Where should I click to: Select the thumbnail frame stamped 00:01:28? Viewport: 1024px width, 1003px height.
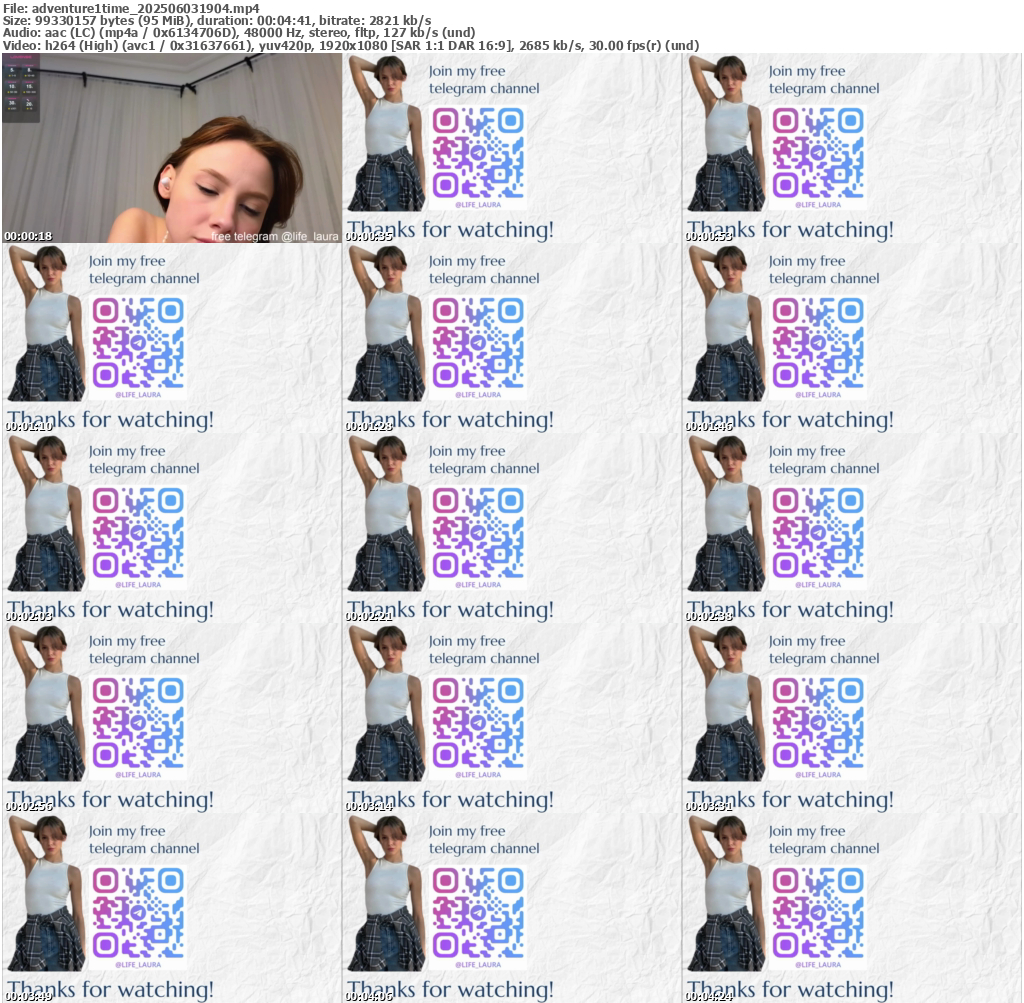(x=512, y=338)
